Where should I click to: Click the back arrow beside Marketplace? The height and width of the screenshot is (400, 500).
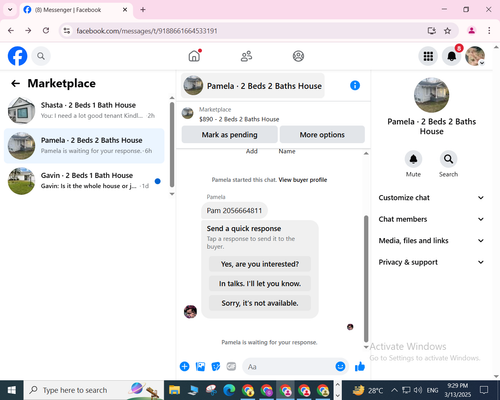click(x=15, y=83)
